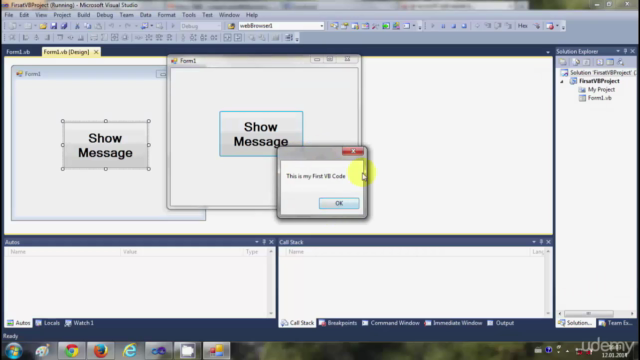Open the File menu
The height and width of the screenshot is (360, 640).
click(9, 15)
